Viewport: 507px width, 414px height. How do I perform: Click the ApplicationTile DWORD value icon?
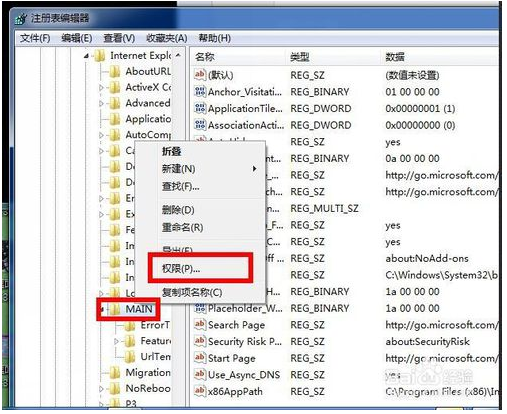(200, 108)
